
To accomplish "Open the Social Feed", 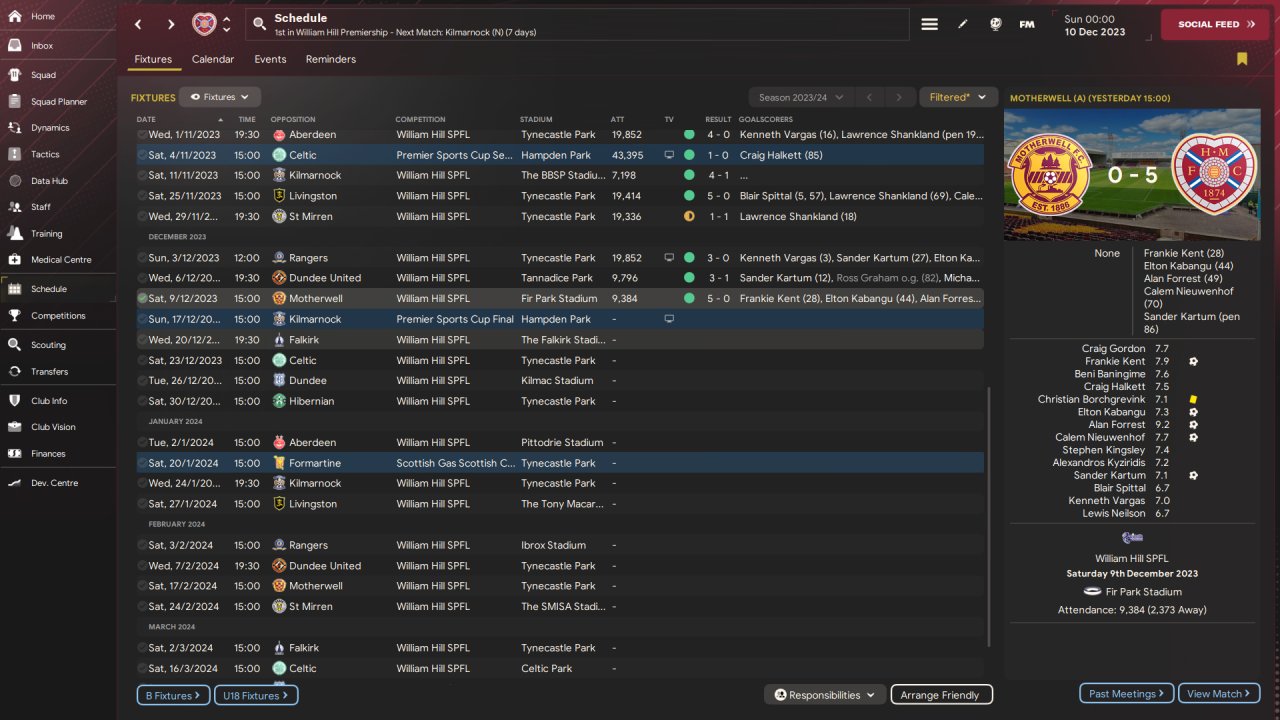I will [x=1215, y=24].
